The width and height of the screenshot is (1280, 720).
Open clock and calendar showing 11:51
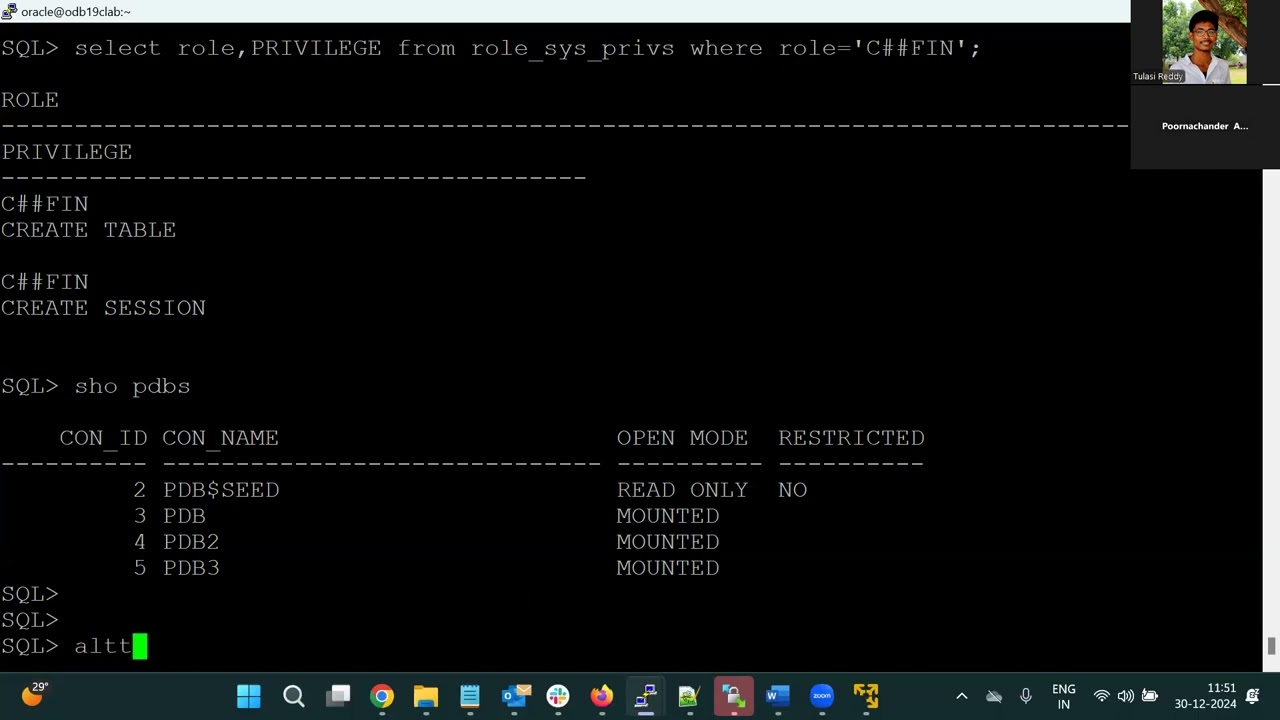pyautogui.click(x=1205, y=696)
